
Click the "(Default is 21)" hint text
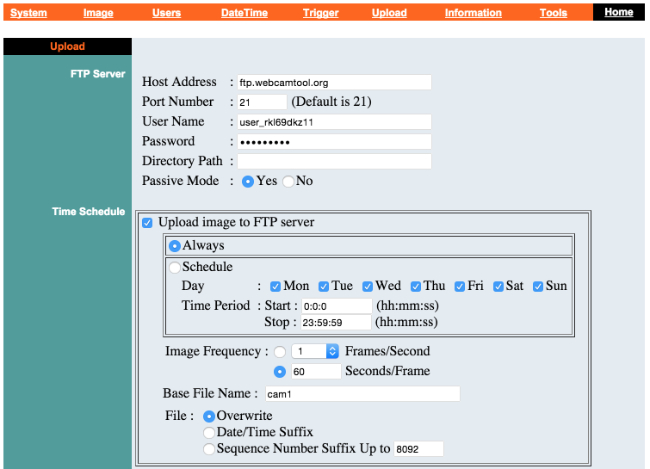[x=331, y=102]
